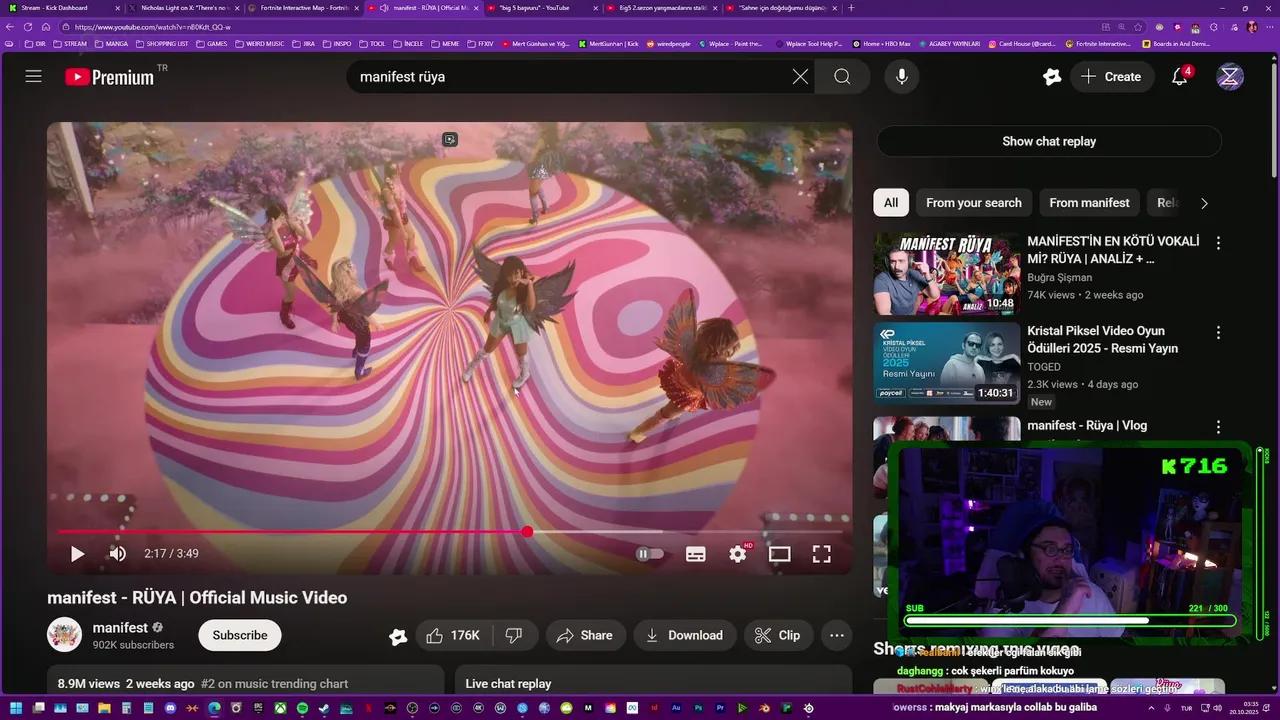Open Steam from the taskbar
Image resolution: width=1280 pixels, height=720 pixels.
324,708
